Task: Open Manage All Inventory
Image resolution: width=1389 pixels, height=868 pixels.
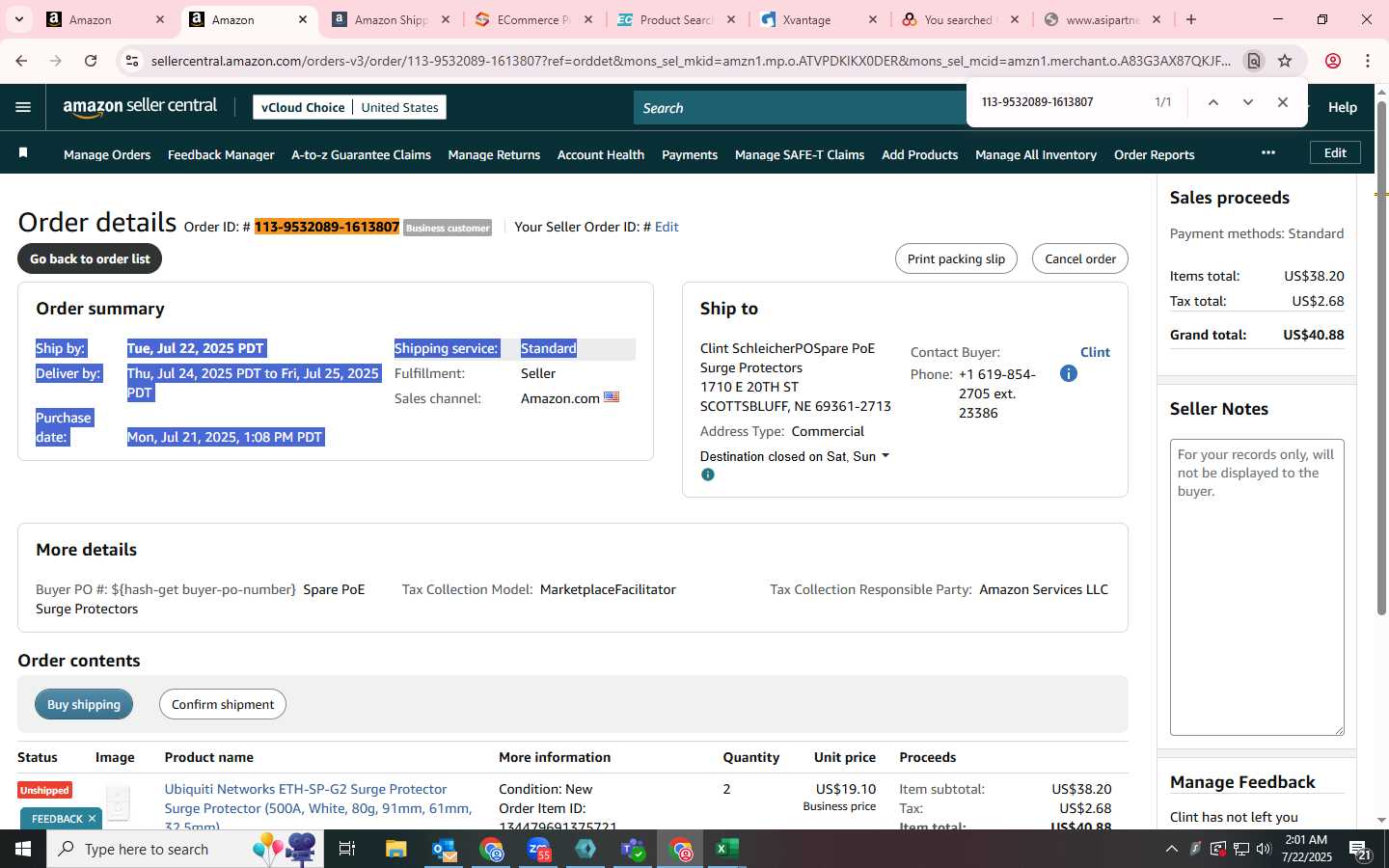Action: (1036, 154)
